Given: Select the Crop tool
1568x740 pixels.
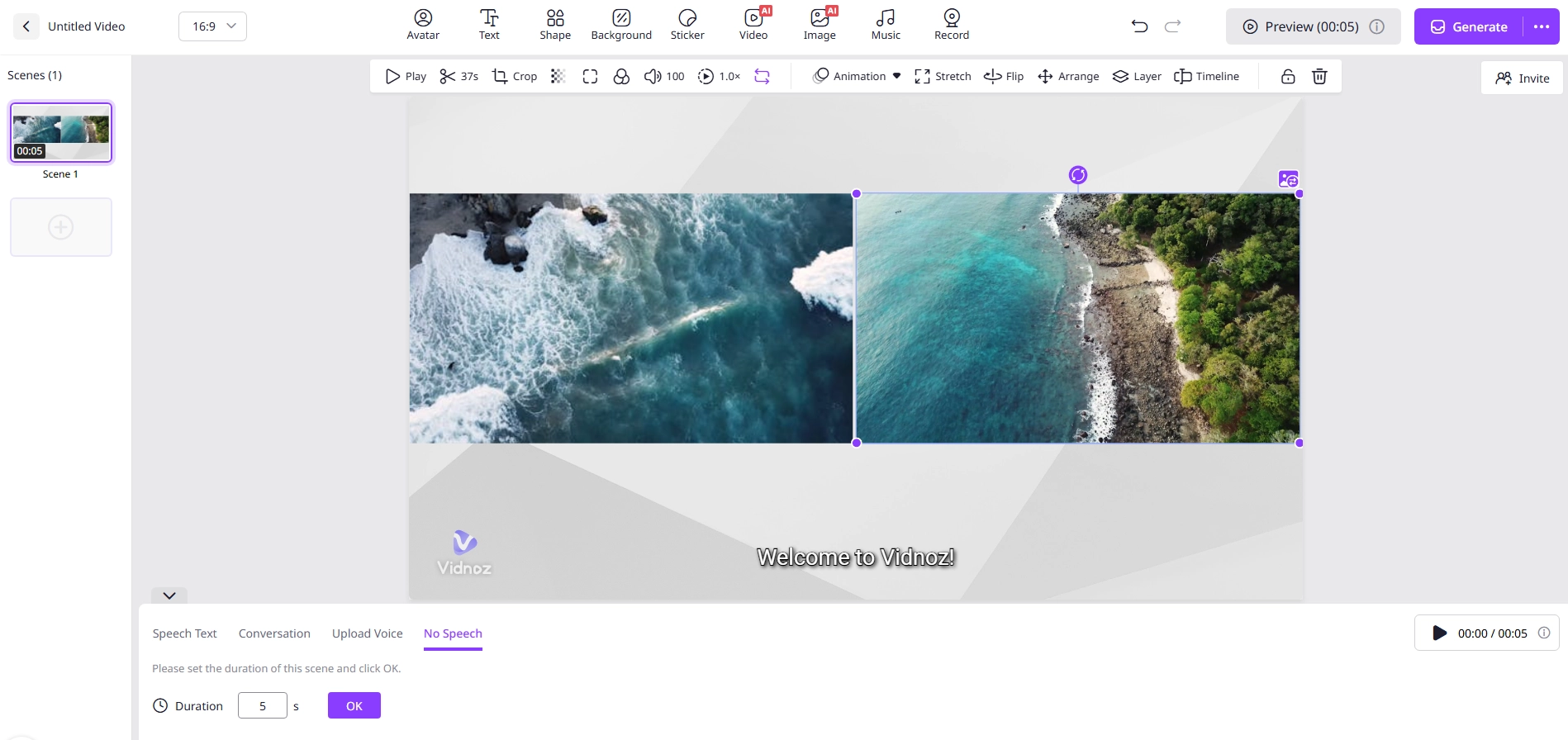Looking at the screenshot, I should 515,76.
